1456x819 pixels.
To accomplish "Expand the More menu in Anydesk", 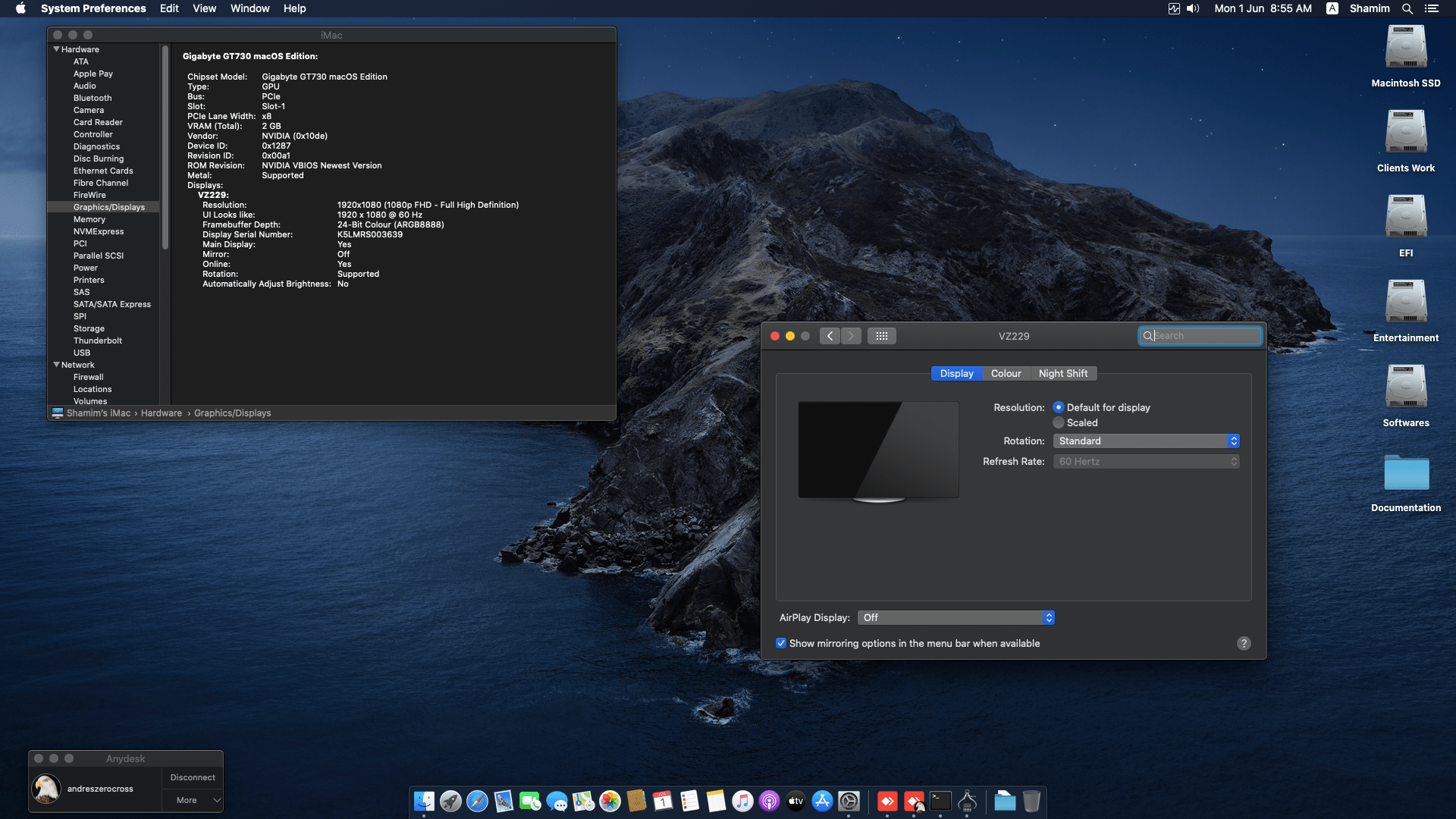I will [193, 800].
